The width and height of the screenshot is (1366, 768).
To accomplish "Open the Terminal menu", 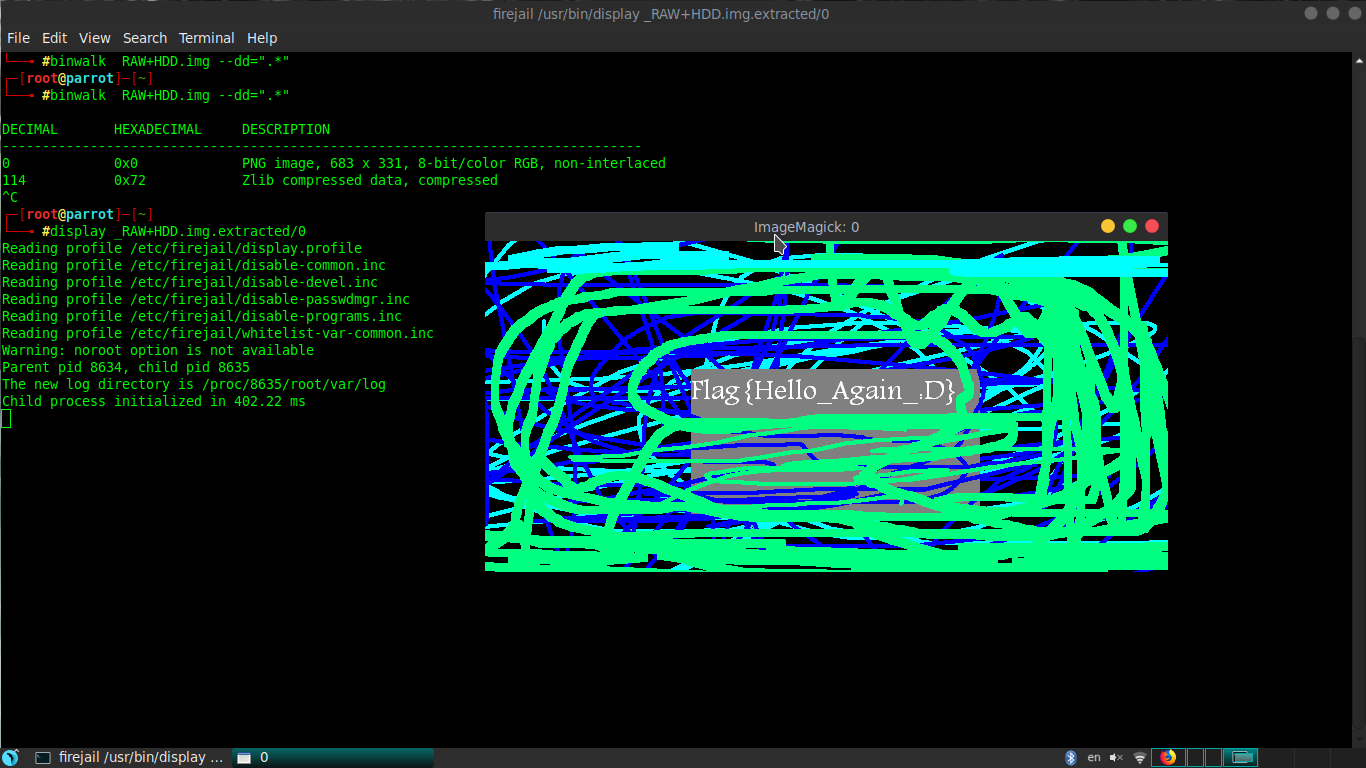I will [x=206, y=37].
